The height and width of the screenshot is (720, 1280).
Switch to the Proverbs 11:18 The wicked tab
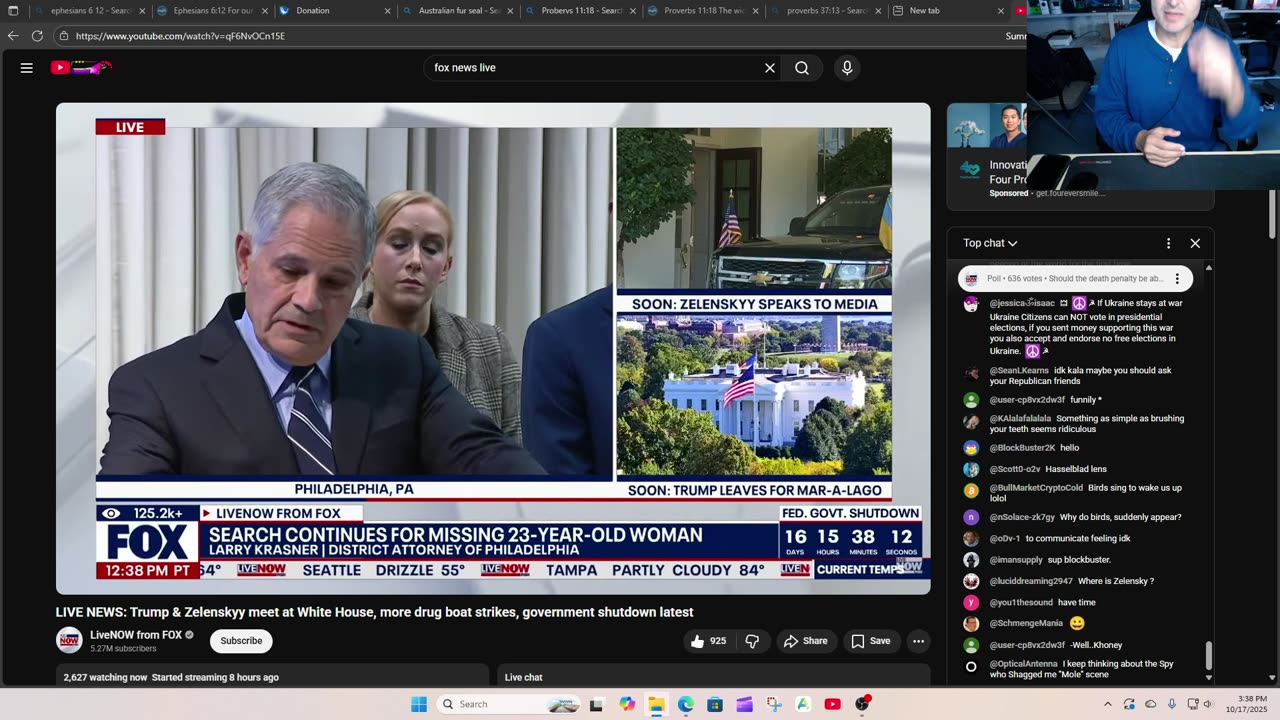pyautogui.click(x=704, y=11)
